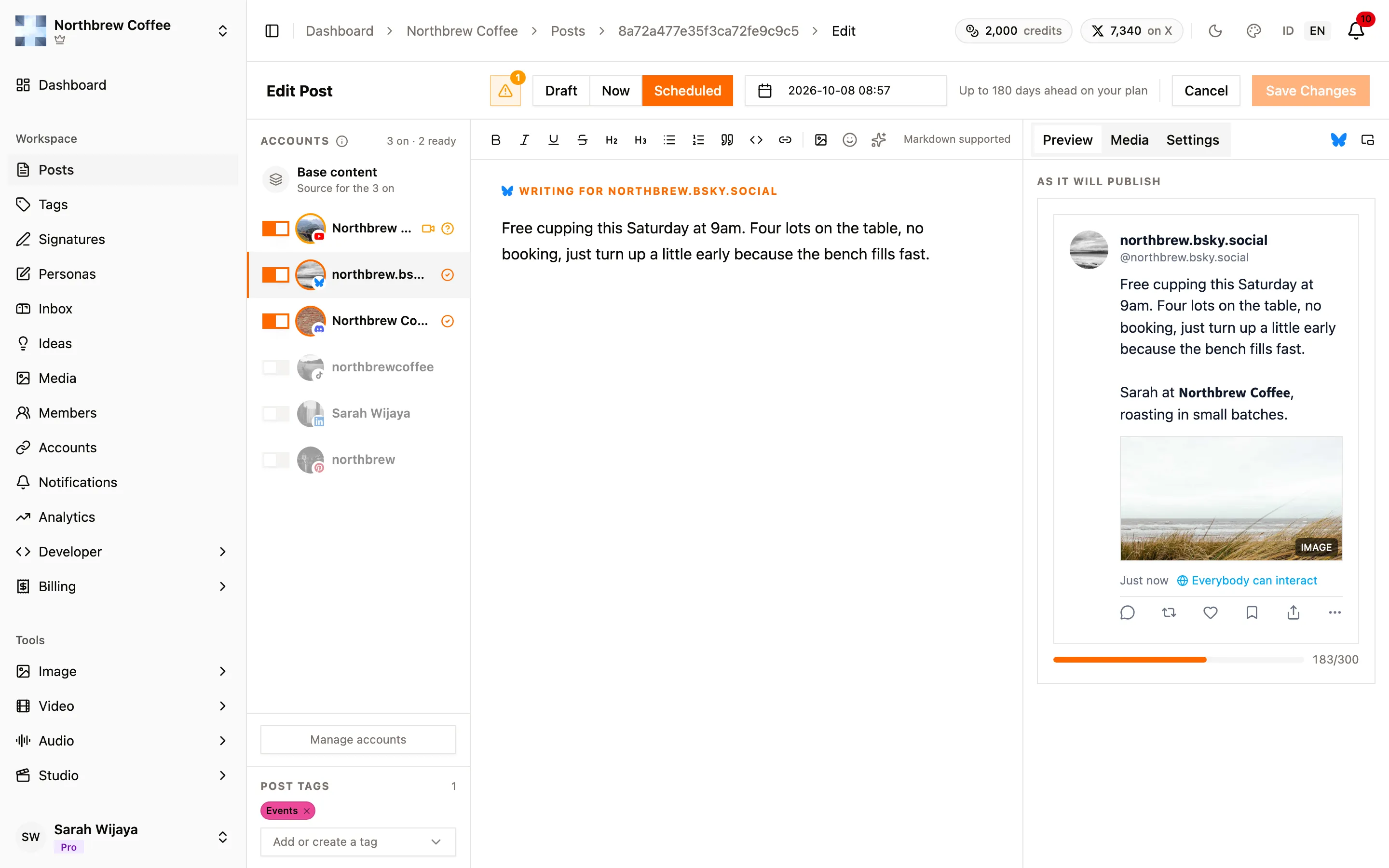
Task: Insert an image into the post
Action: (x=821, y=139)
